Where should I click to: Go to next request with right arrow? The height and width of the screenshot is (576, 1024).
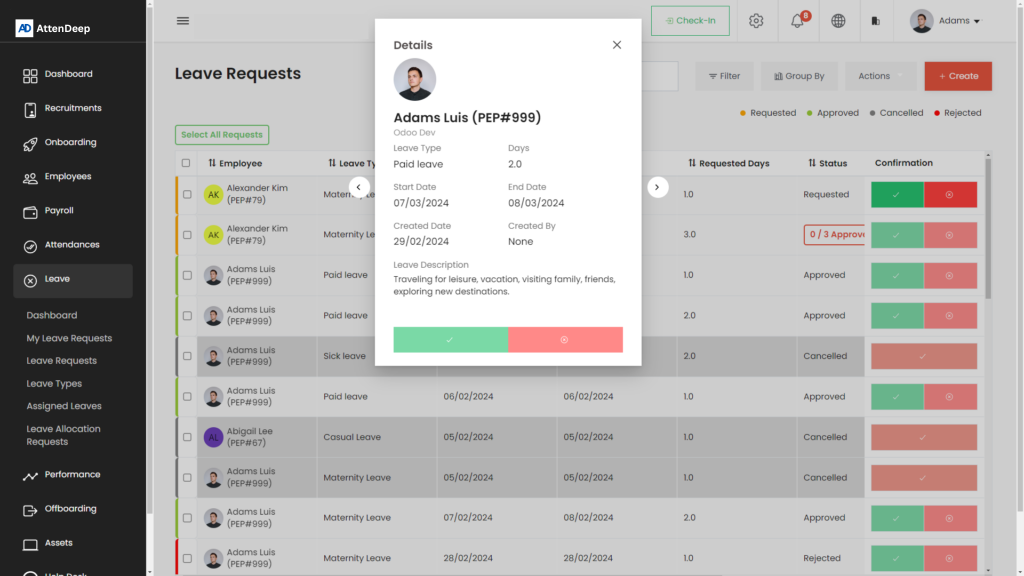[657, 187]
